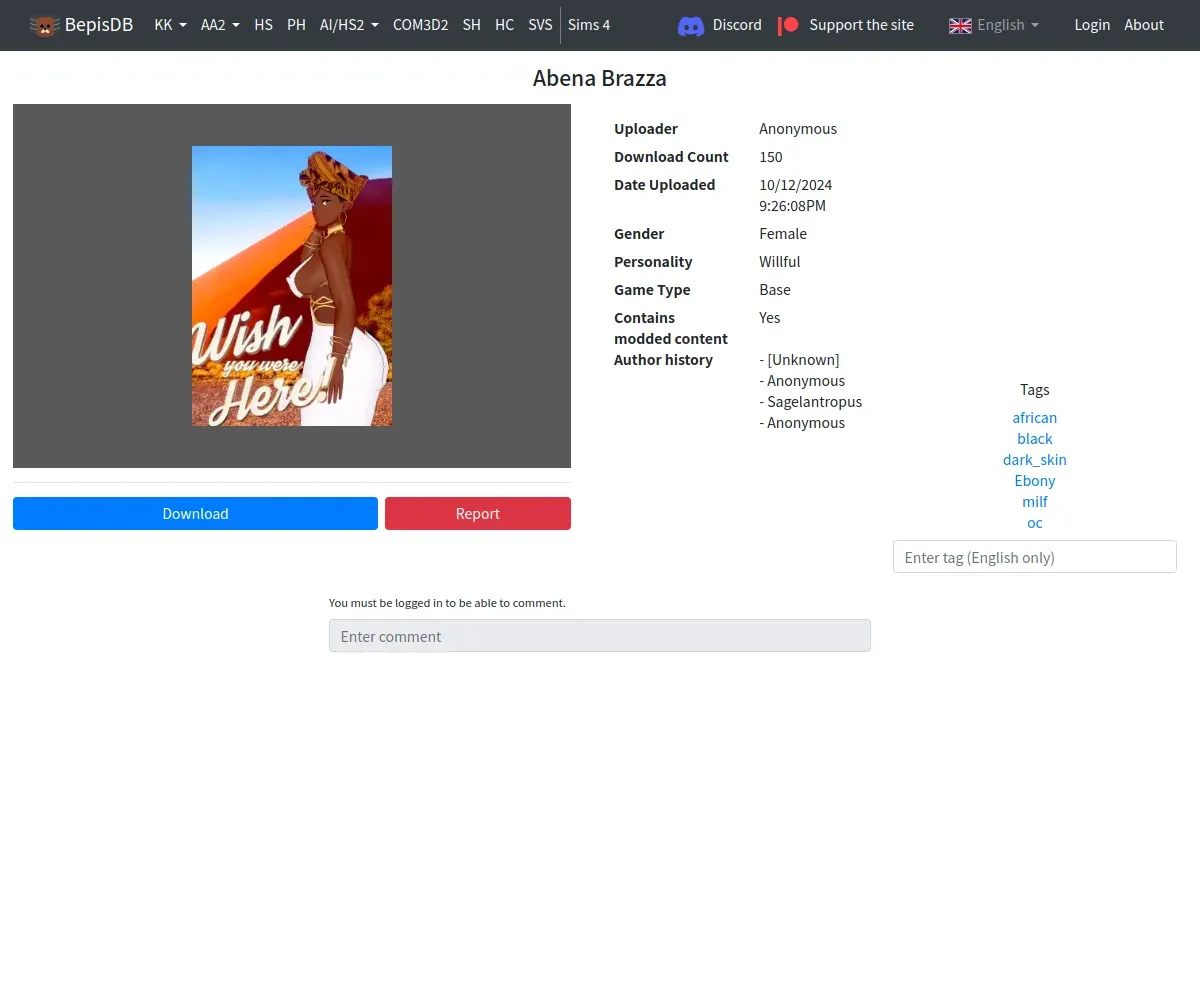The height and width of the screenshot is (1000, 1200).
Task: Click the upload date 10/12/2024
Action: pyautogui.click(x=796, y=185)
